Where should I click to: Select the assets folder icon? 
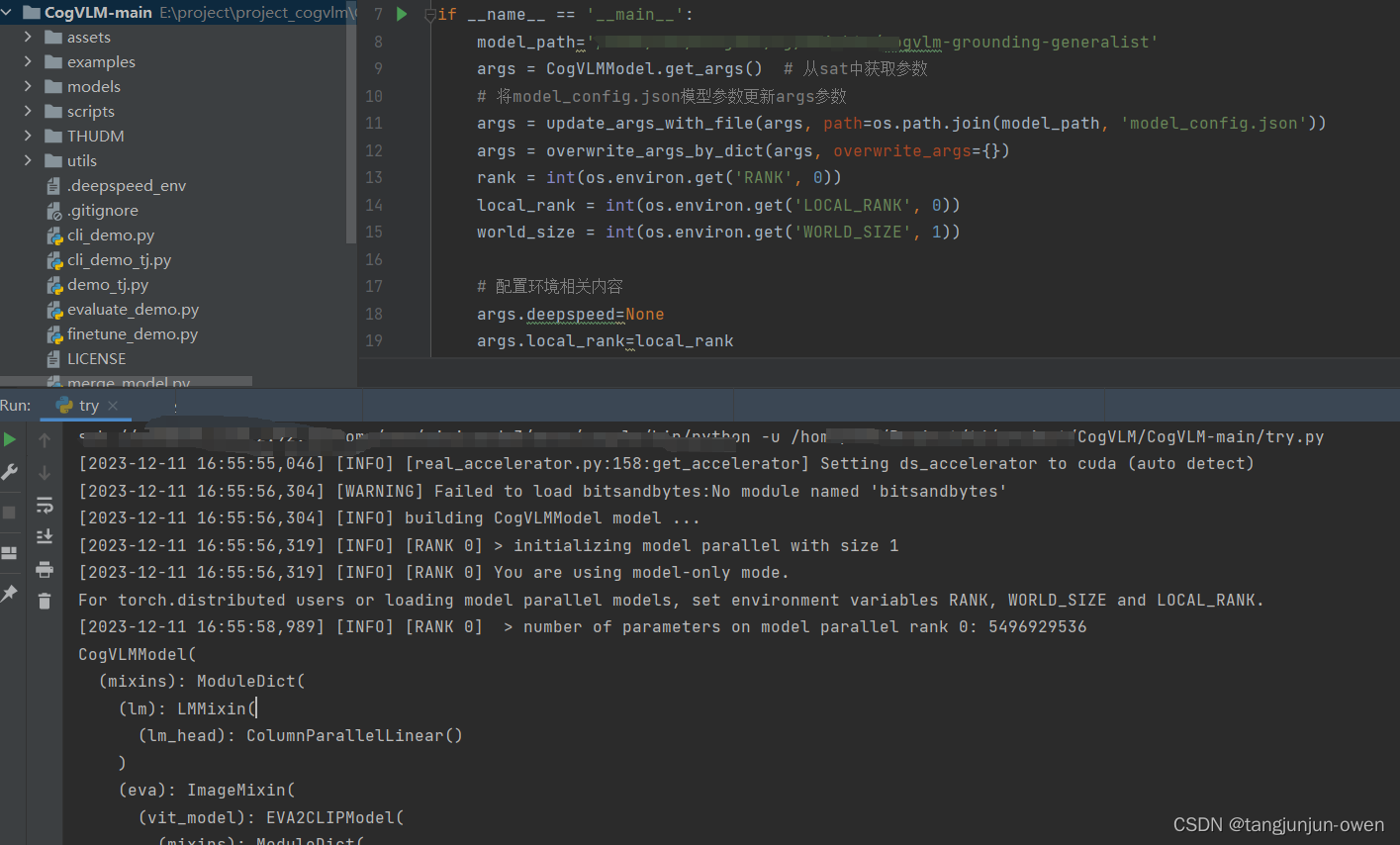(53, 38)
